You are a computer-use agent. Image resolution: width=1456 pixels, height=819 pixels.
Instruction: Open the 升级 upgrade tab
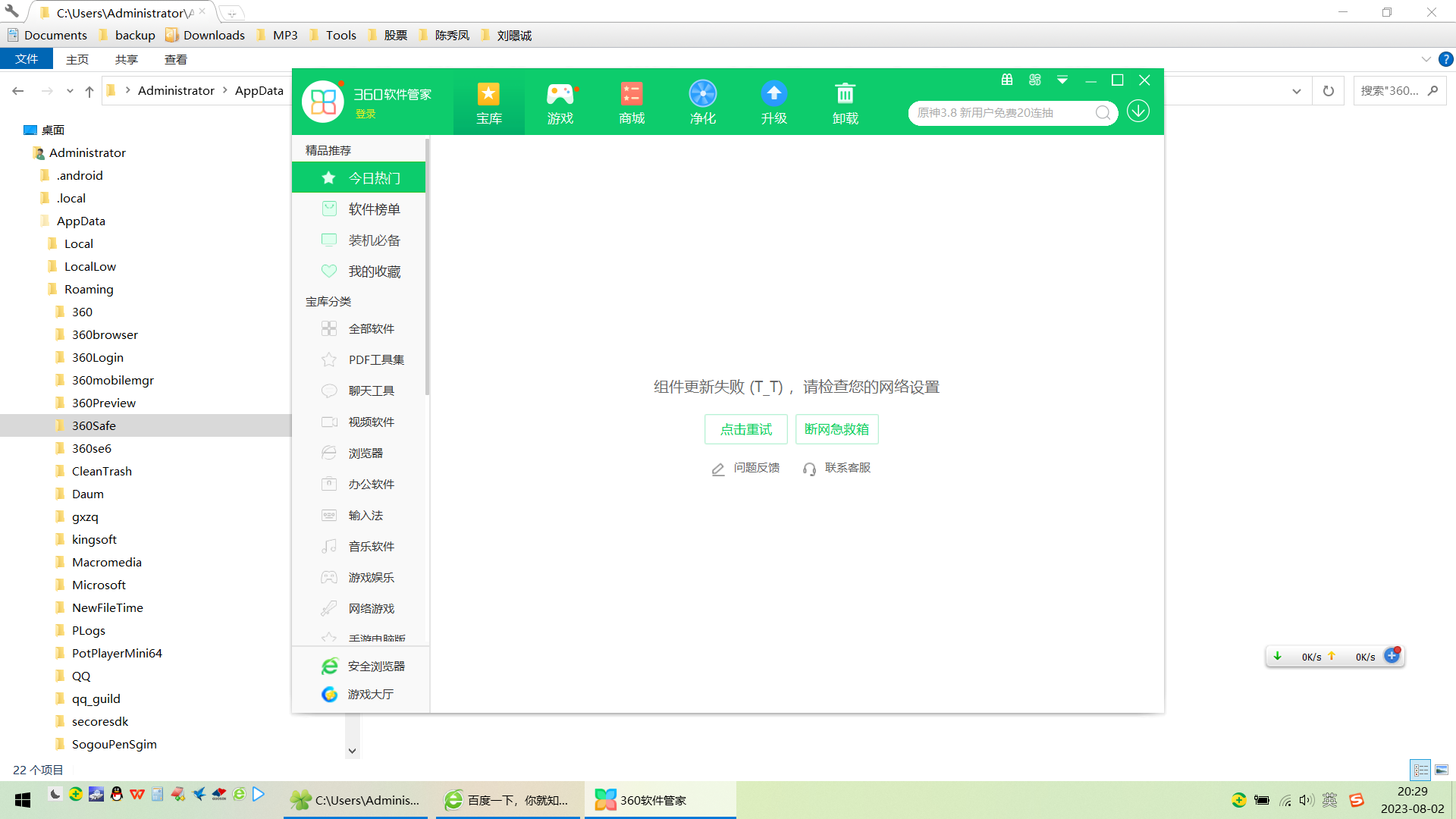click(773, 102)
